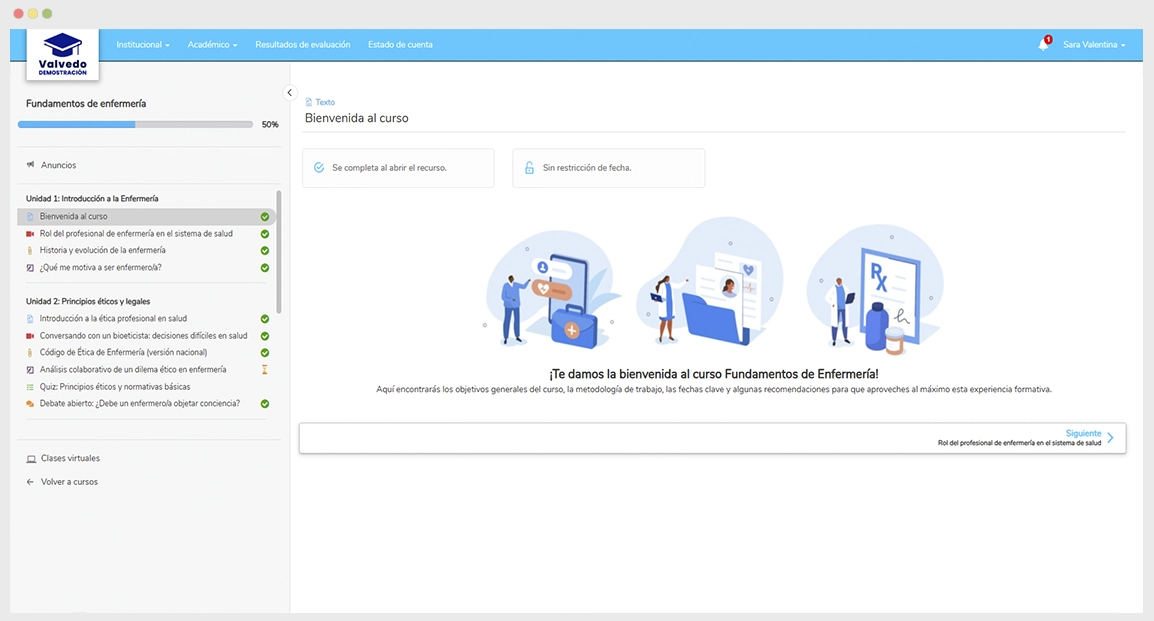1154x621 pixels.
Task: Click the document icon of Introducción a la ética
Action: tap(30, 319)
